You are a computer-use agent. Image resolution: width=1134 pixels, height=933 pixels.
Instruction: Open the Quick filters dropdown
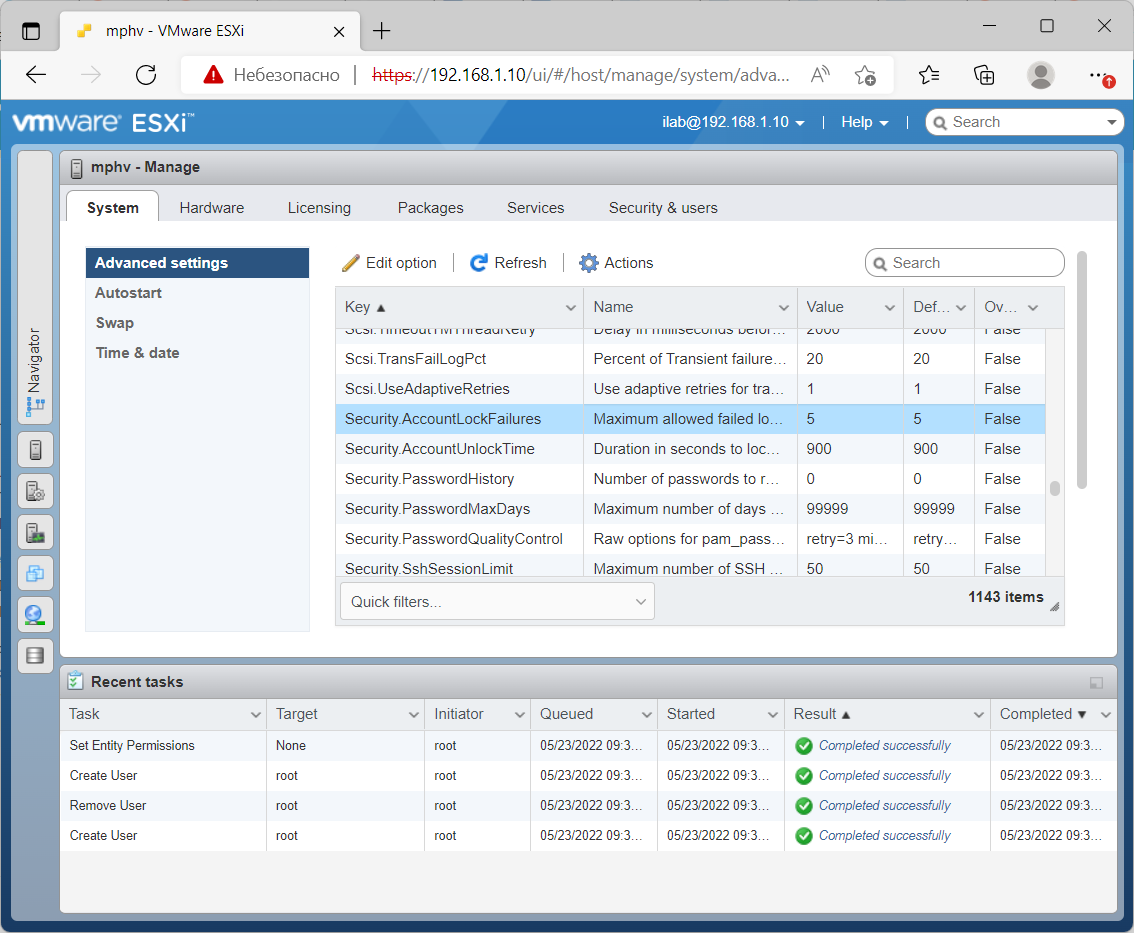[x=497, y=600]
